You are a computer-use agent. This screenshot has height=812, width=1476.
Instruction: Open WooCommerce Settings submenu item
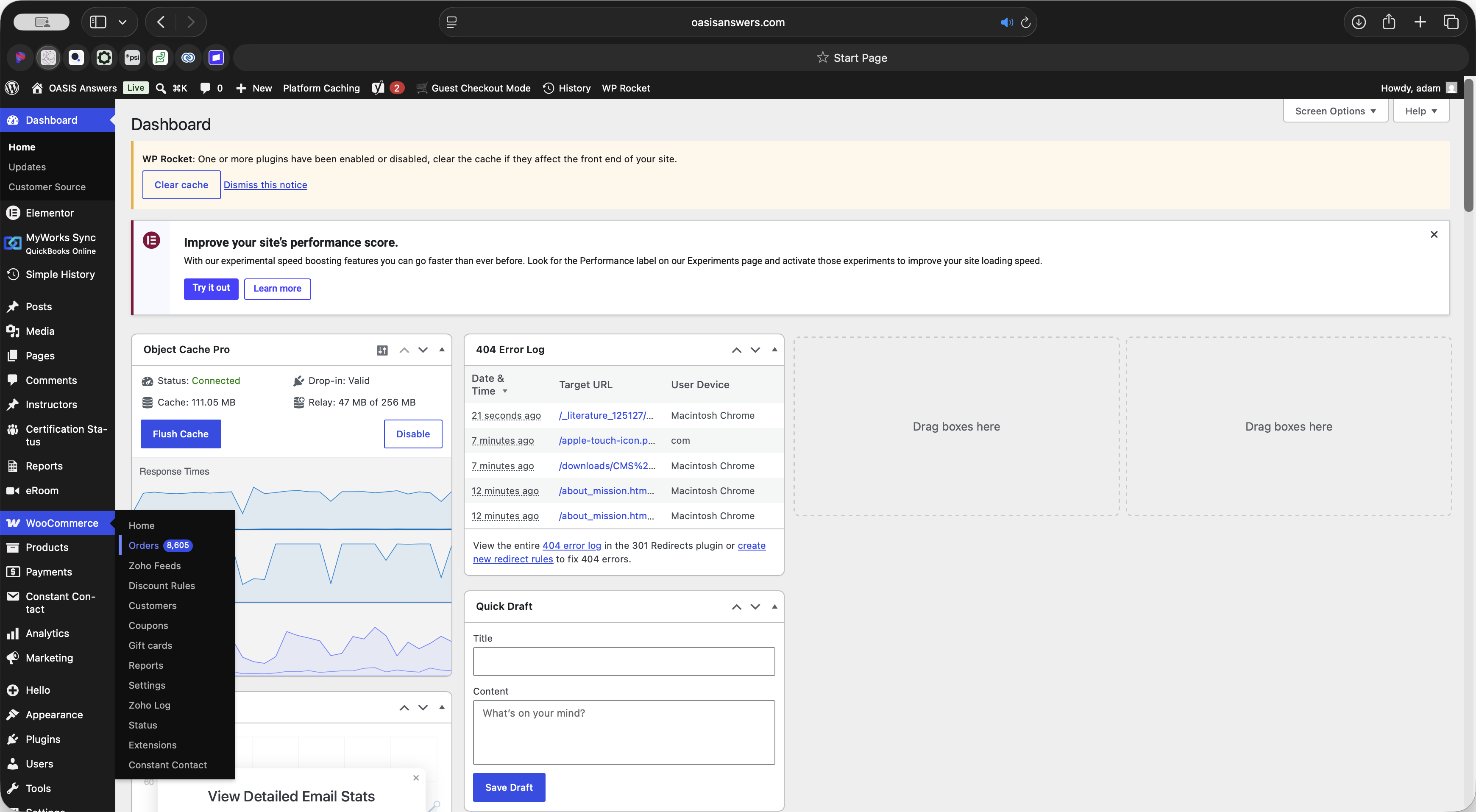147,685
